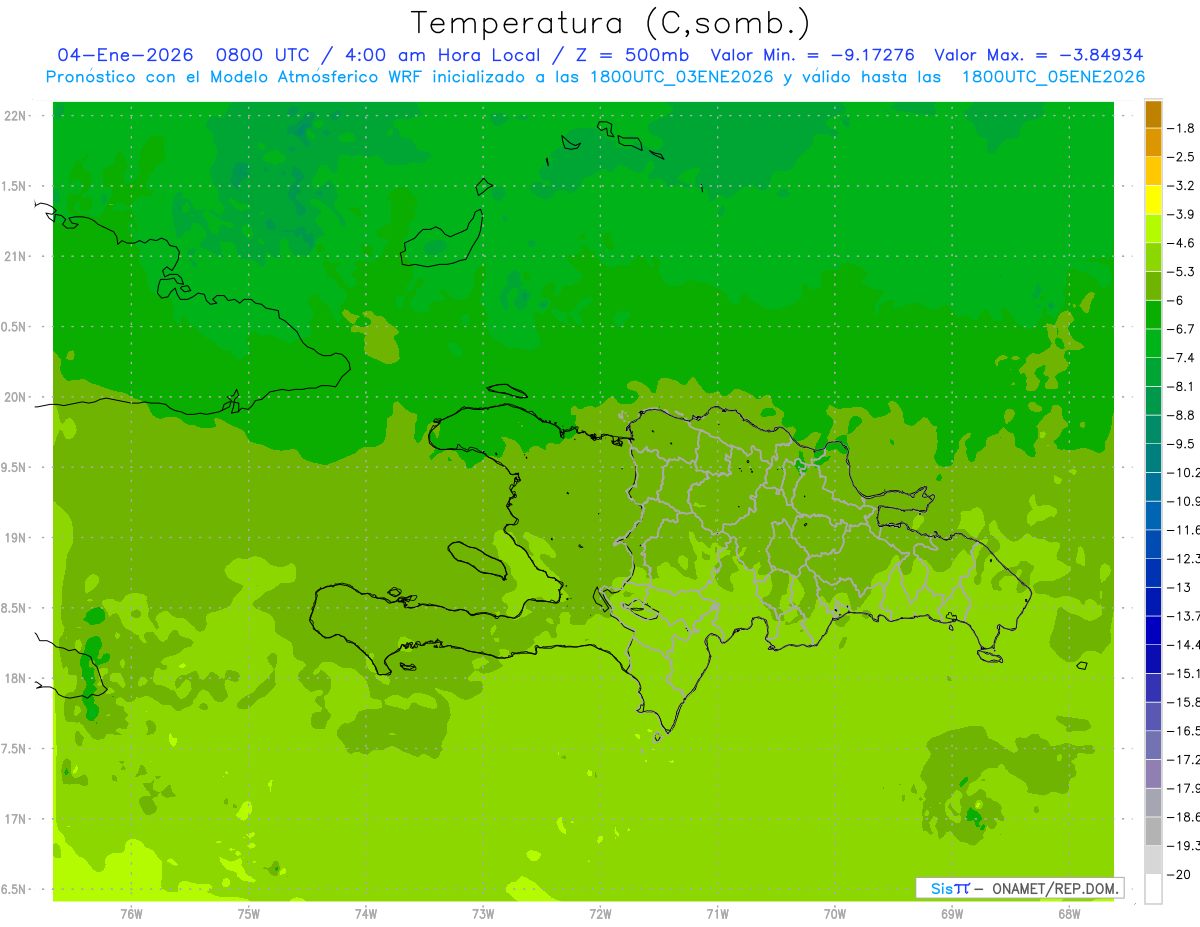This screenshot has width=1200, height=927.
Task: Click the 'ONAMET/REP.DOM.' credit label
Action: [1056, 888]
